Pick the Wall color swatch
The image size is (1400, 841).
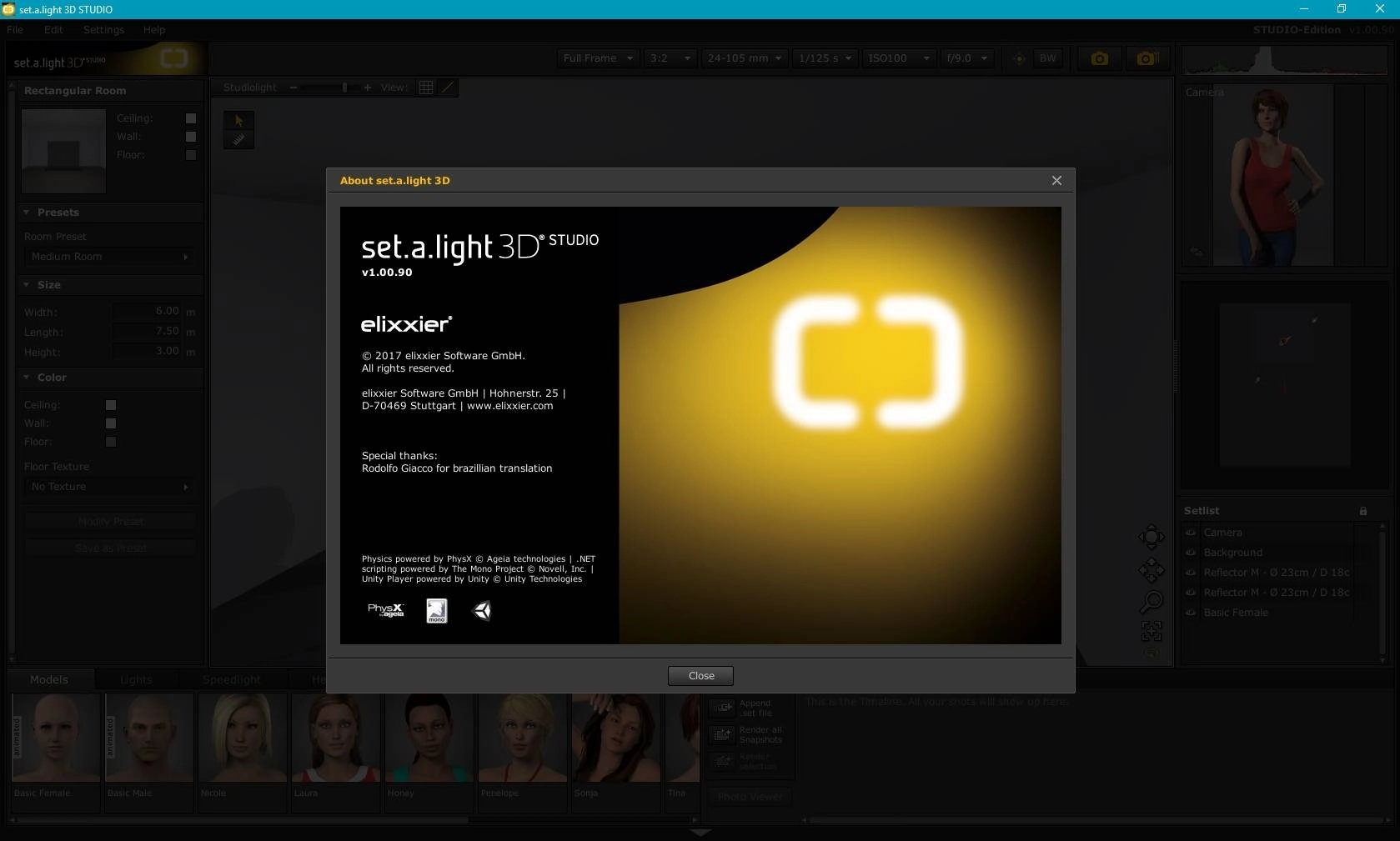(111, 423)
